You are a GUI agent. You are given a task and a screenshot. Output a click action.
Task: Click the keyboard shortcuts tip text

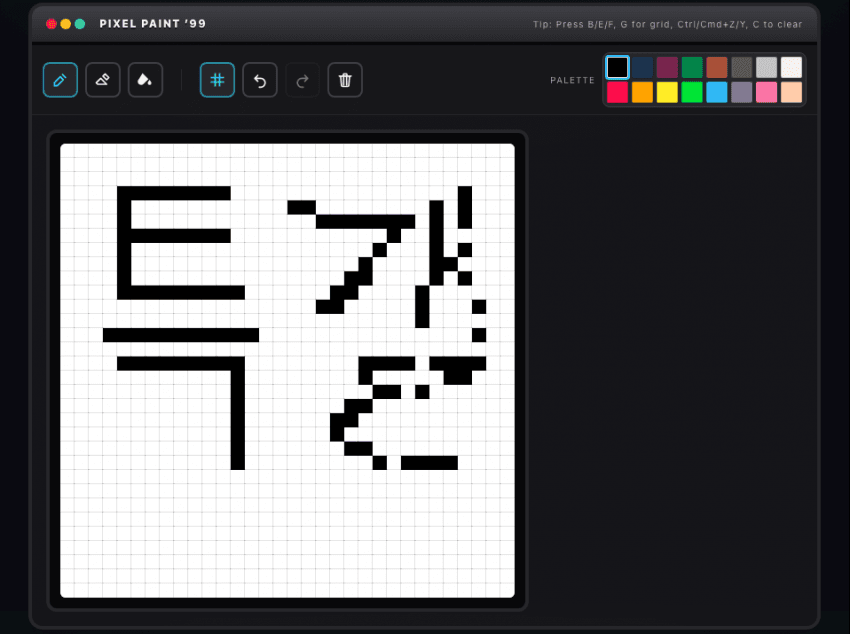click(x=667, y=24)
